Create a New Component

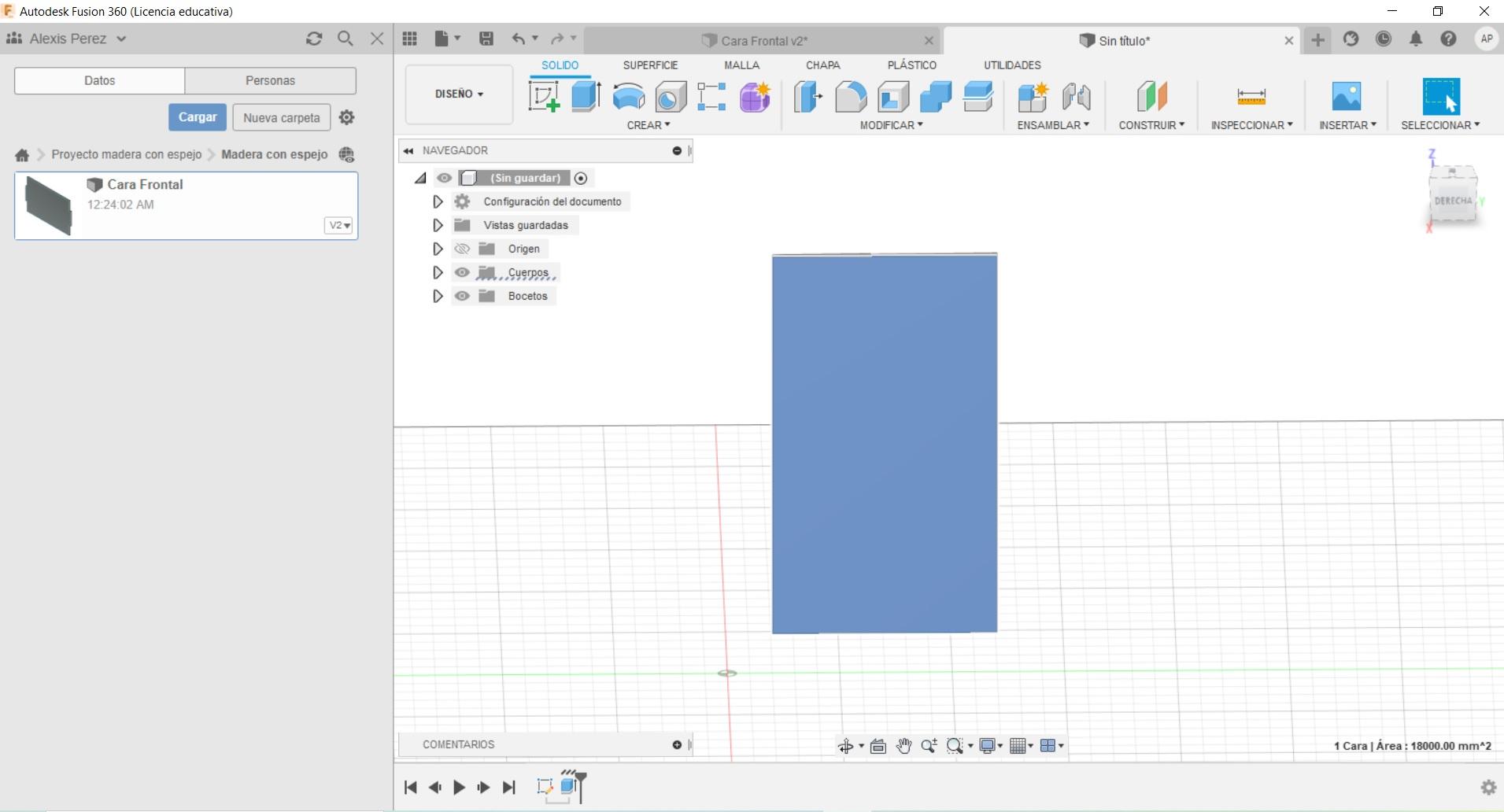tap(1033, 97)
